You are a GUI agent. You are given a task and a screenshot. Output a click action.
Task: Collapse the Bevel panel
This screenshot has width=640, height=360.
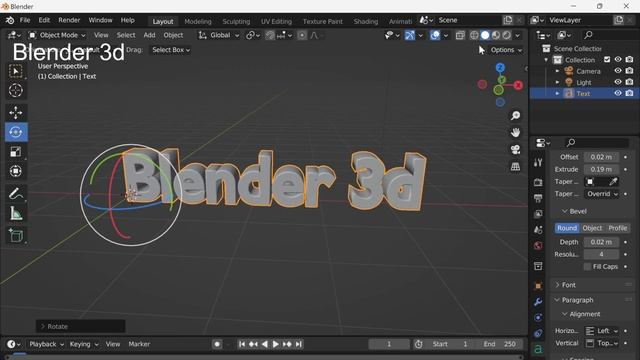pos(574,211)
